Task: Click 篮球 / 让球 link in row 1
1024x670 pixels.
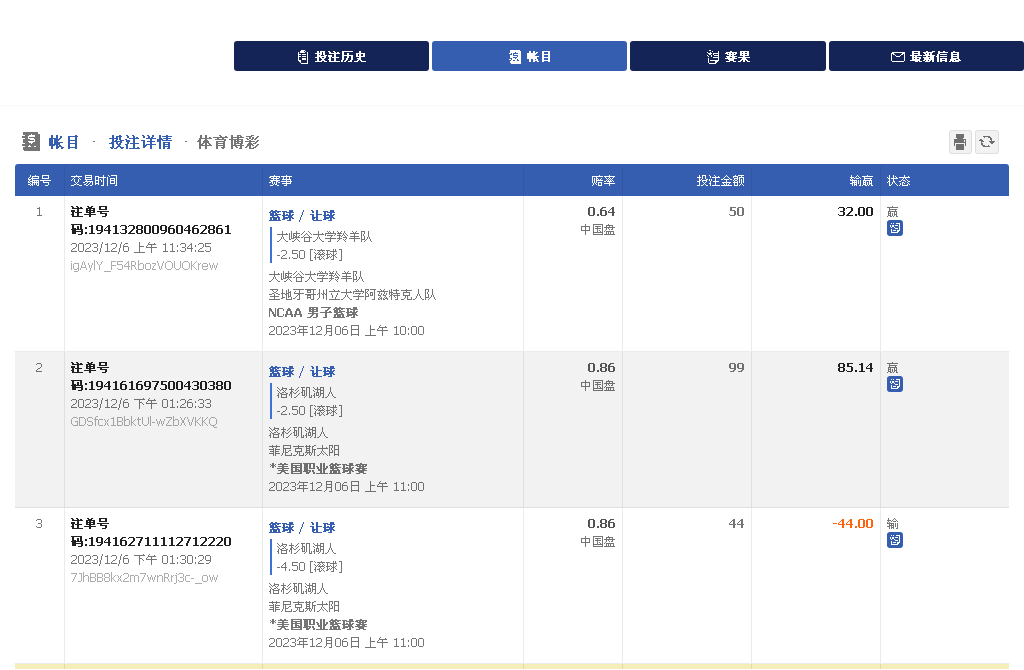Action: (302, 215)
